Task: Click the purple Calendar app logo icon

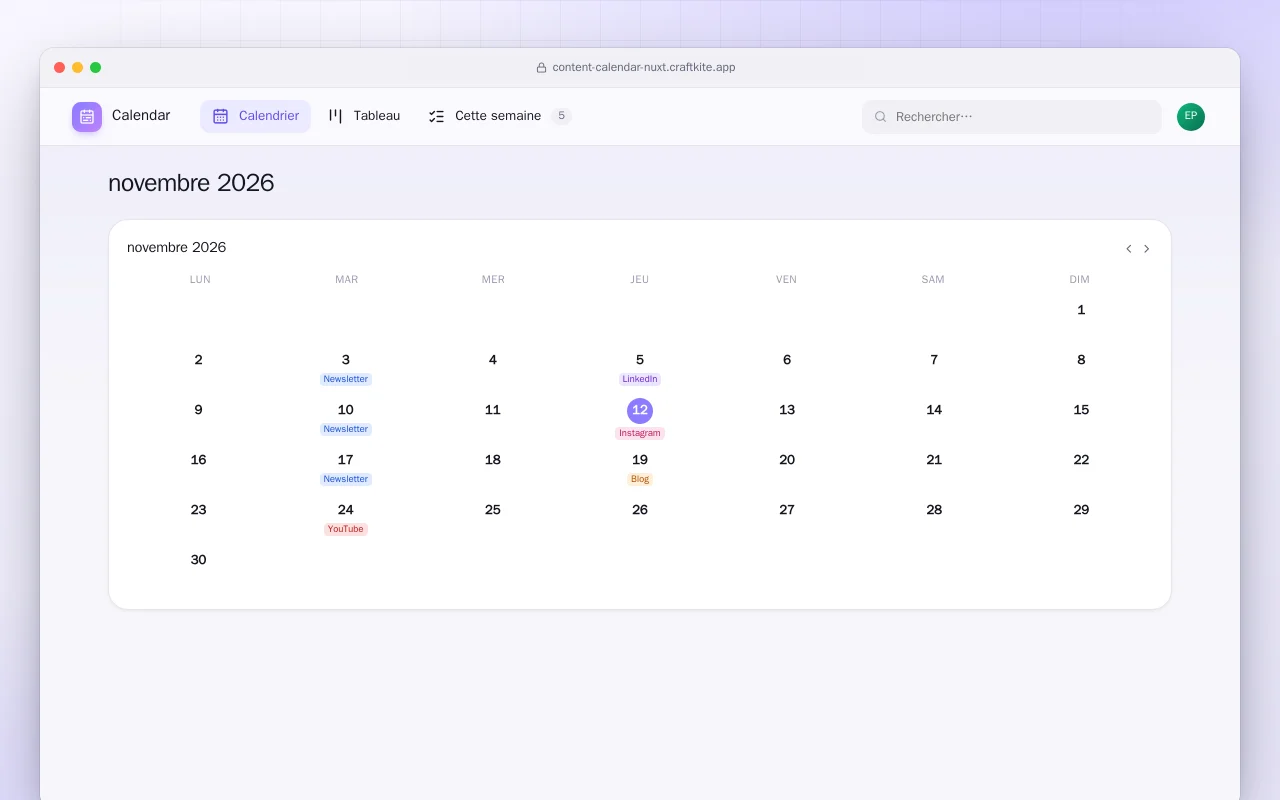Action: pyautogui.click(x=87, y=117)
